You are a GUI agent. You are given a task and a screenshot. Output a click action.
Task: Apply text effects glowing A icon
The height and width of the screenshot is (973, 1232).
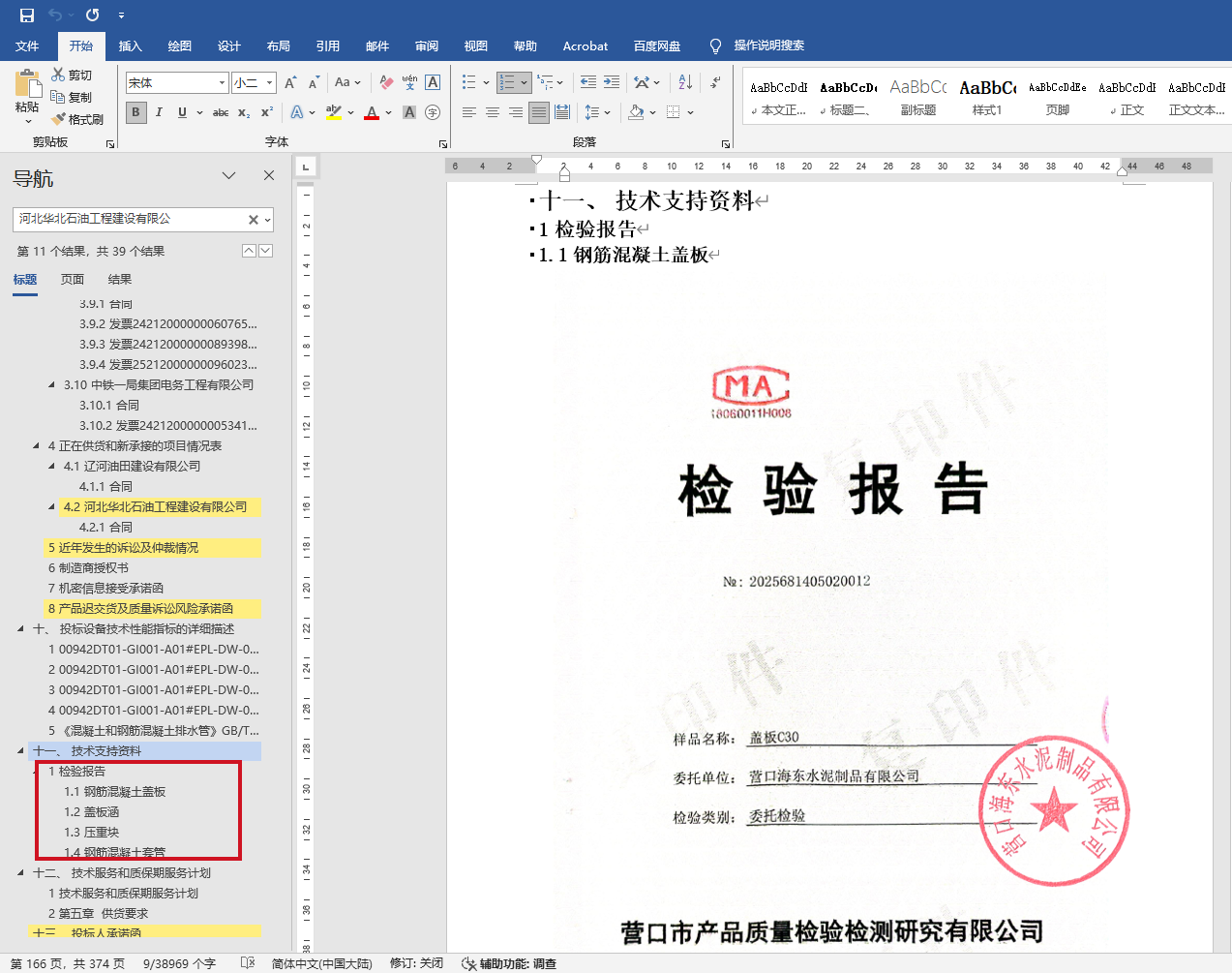[x=297, y=112]
